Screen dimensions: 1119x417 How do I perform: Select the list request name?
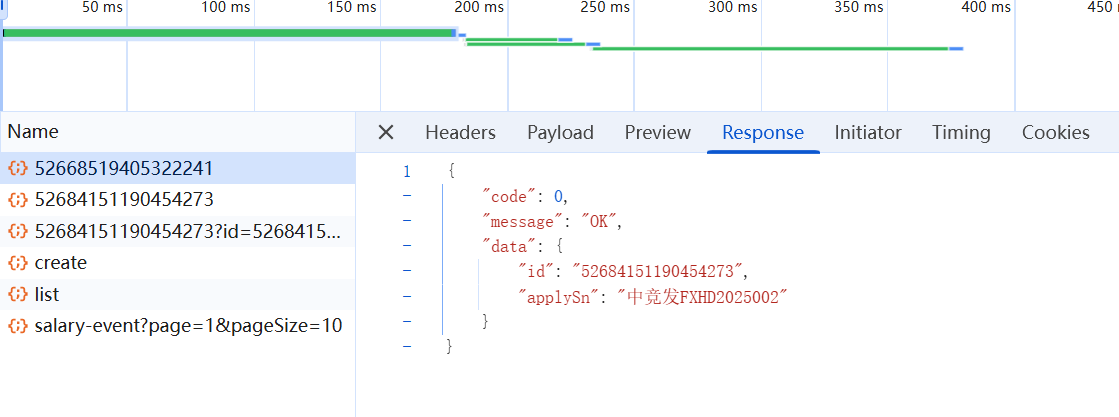coord(47,295)
